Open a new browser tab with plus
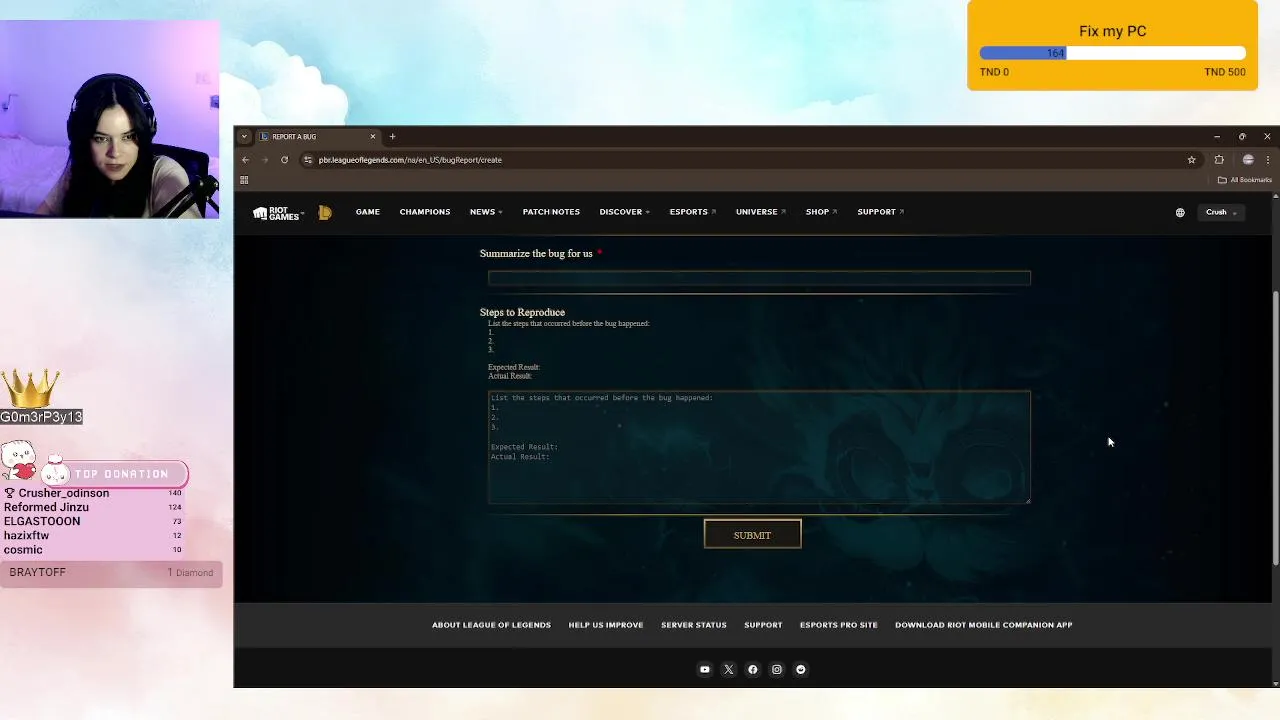Screen dimensions: 1280x720 [x=392, y=137]
